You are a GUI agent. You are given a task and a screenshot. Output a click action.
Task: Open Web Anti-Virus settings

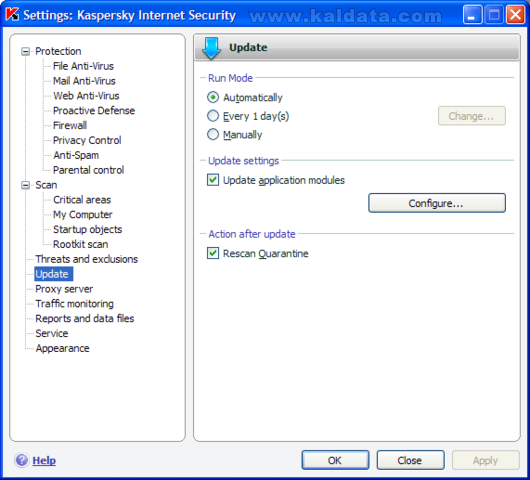point(86,96)
